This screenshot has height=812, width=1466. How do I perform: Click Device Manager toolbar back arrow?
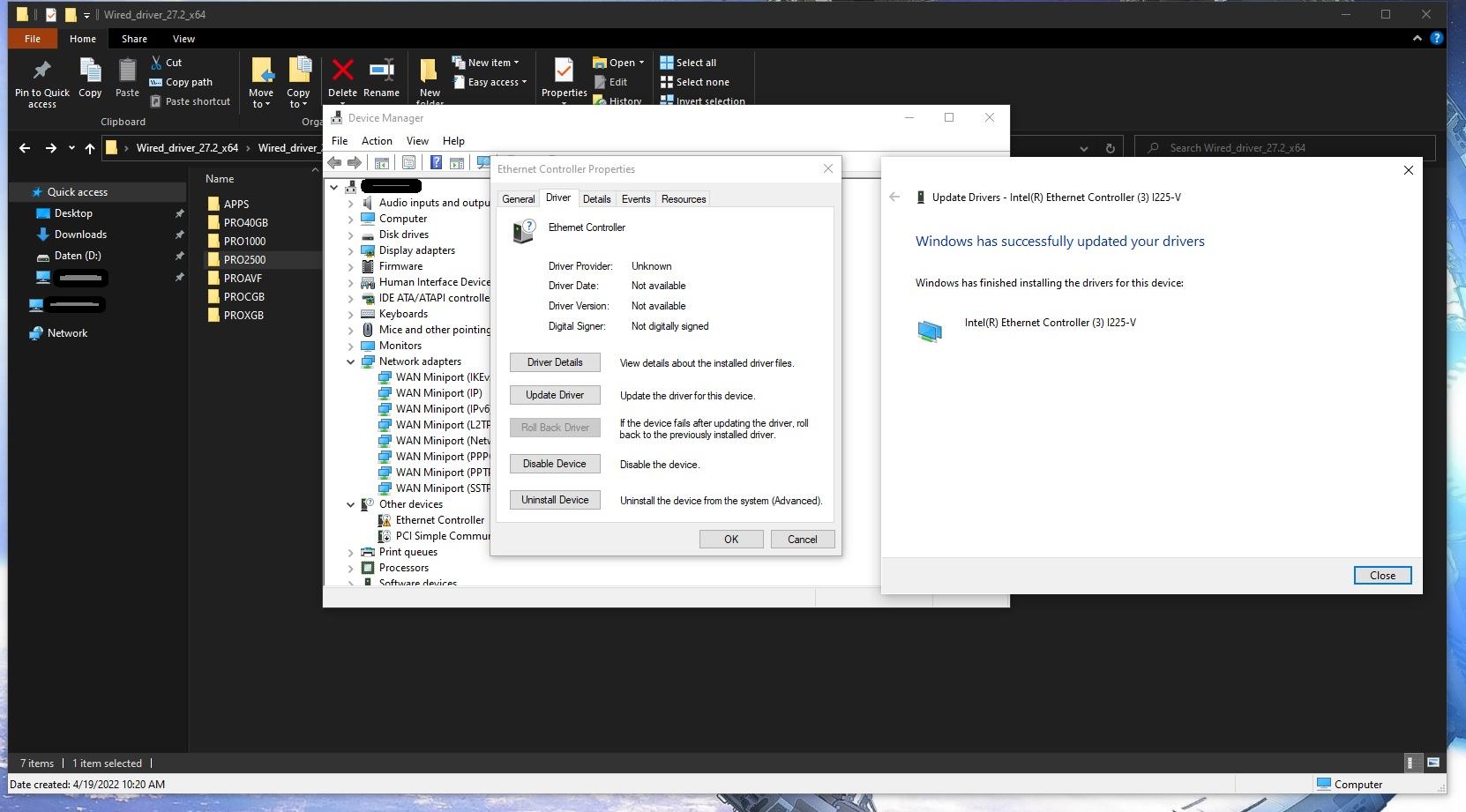tap(334, 162)
